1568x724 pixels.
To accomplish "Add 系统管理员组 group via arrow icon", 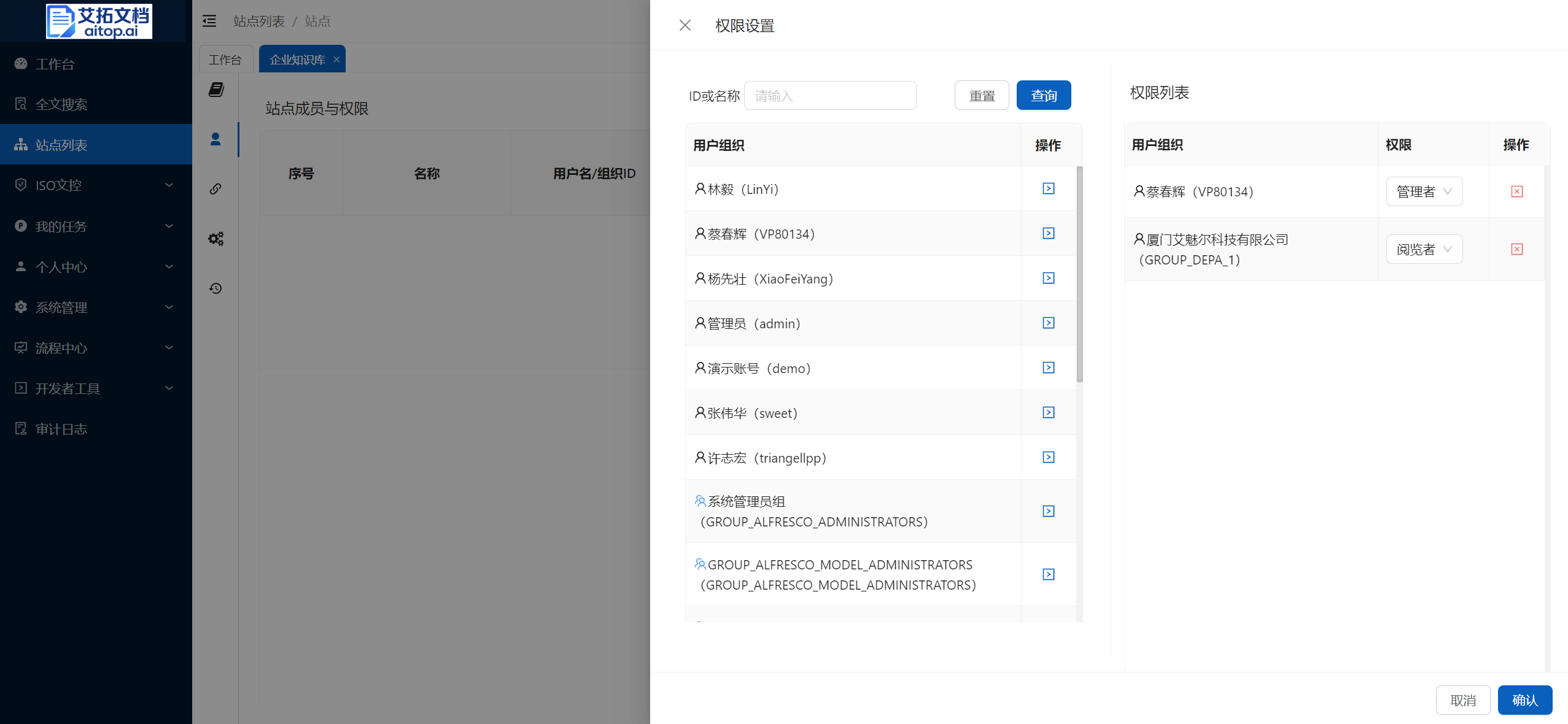I will coord(1048,511).
